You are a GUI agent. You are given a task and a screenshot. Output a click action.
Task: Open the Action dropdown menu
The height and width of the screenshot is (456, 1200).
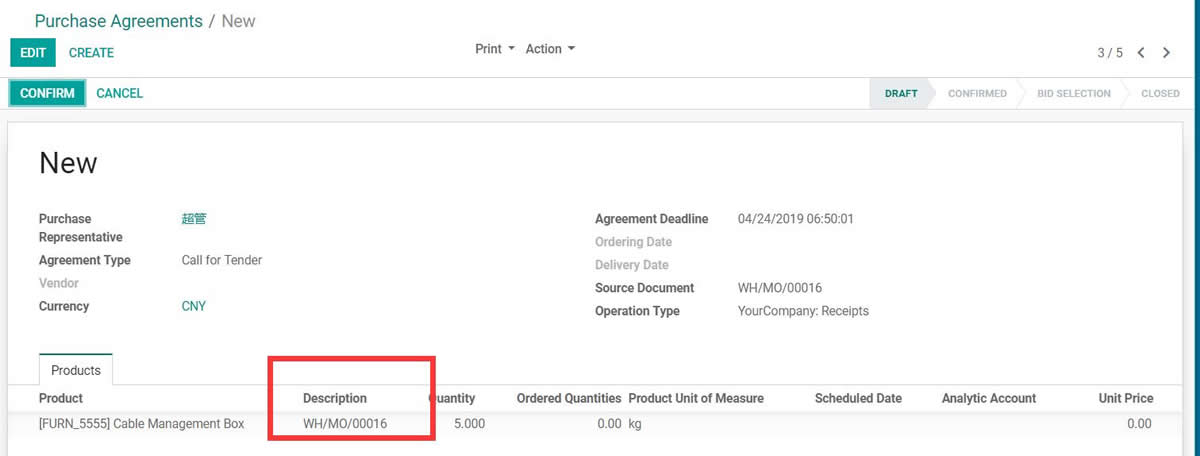(550, 49)
